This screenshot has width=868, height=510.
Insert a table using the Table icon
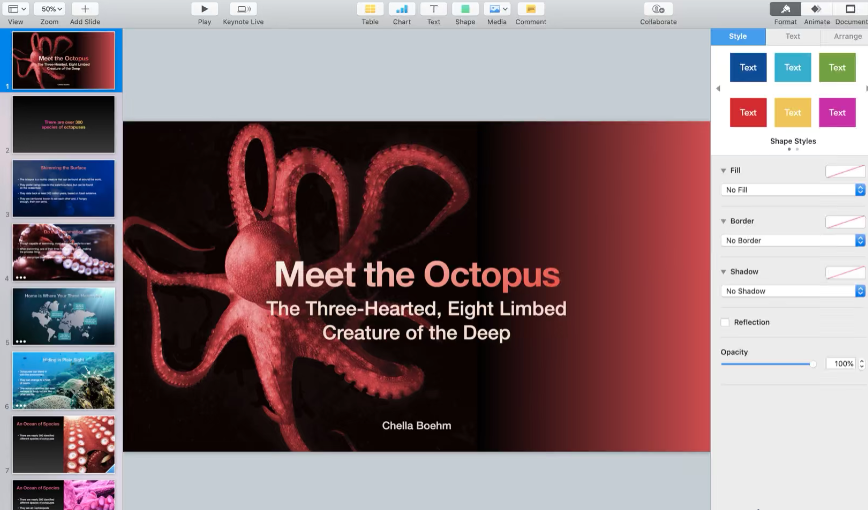pyautogui.click(x=370, y=9)
